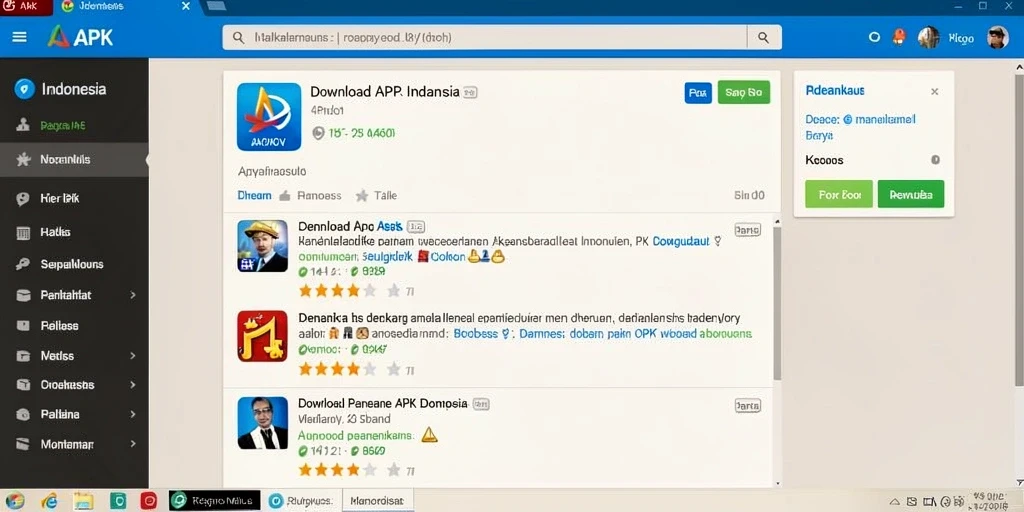The image size is (1024, 512).
Task: Close the Rdeankaus side panel
Action: (x=935, y=91)
